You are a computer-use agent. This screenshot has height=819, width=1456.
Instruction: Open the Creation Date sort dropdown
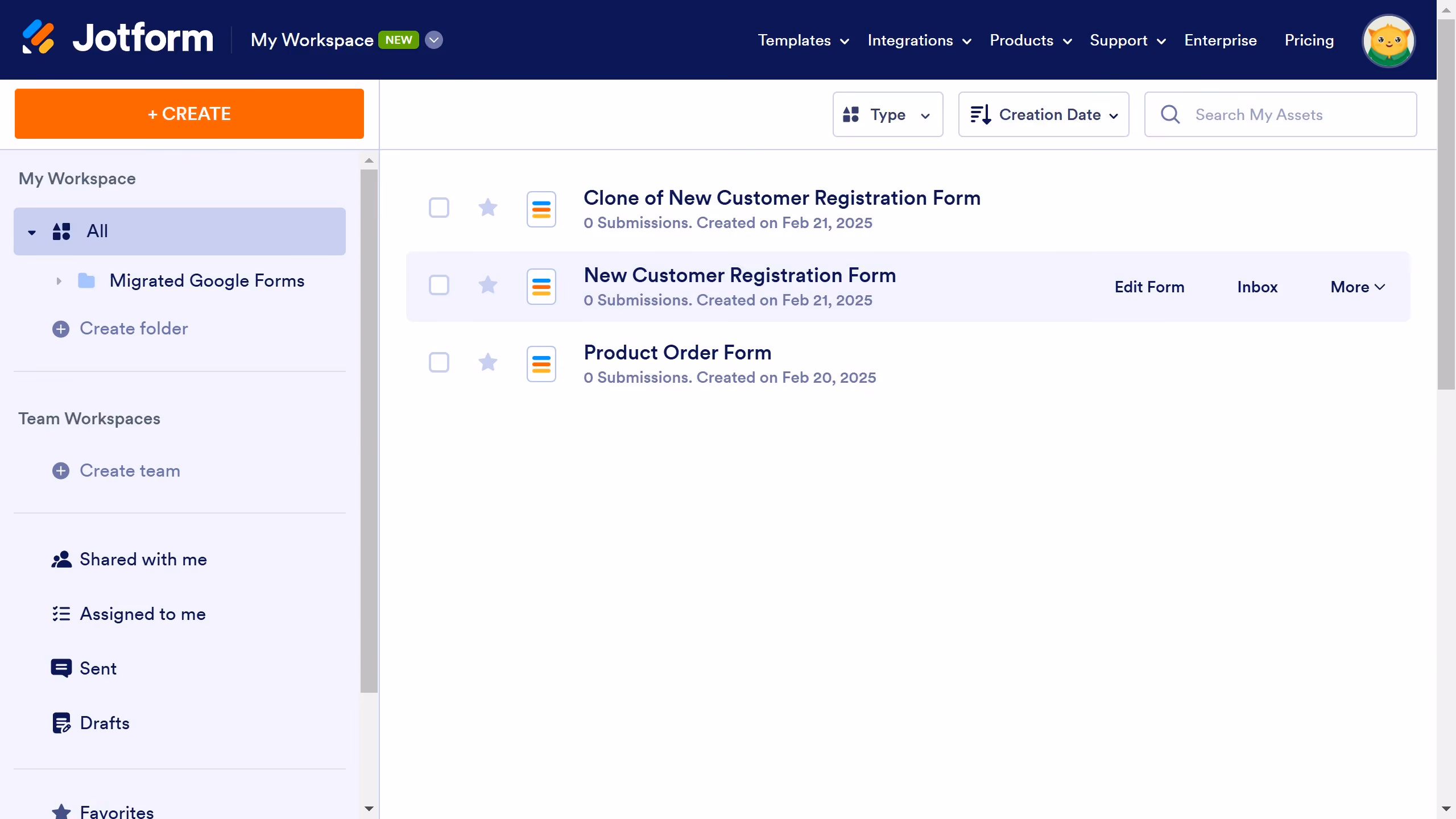[1044, 114]
